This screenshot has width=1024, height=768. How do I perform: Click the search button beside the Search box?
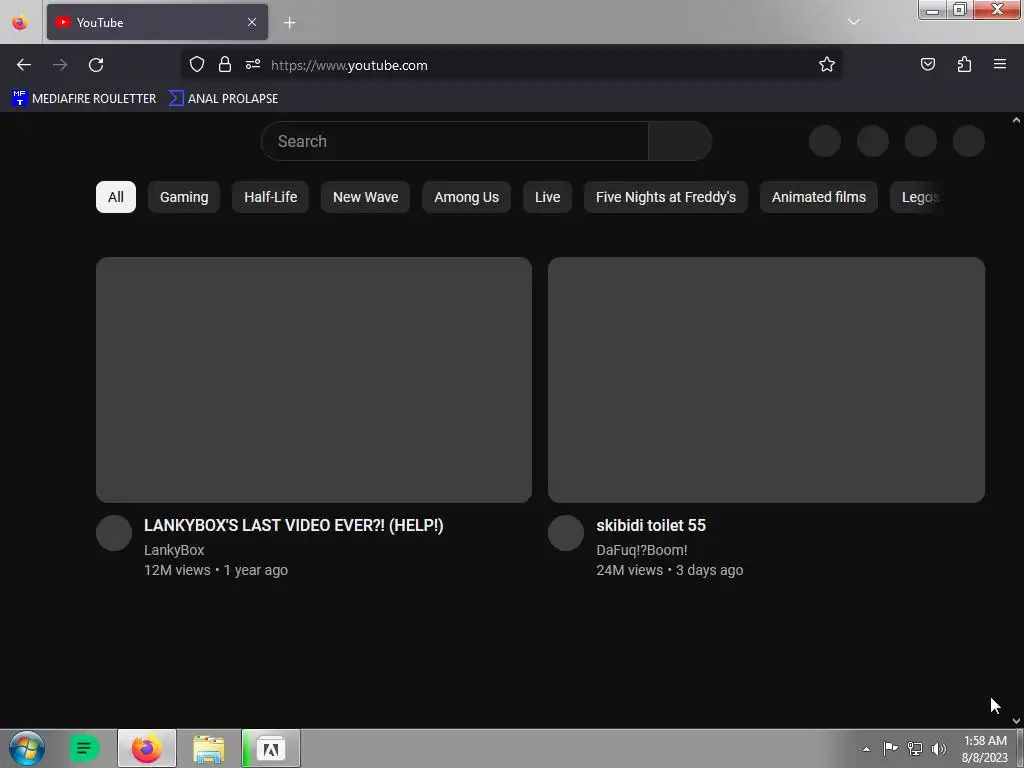coord(680,141)
